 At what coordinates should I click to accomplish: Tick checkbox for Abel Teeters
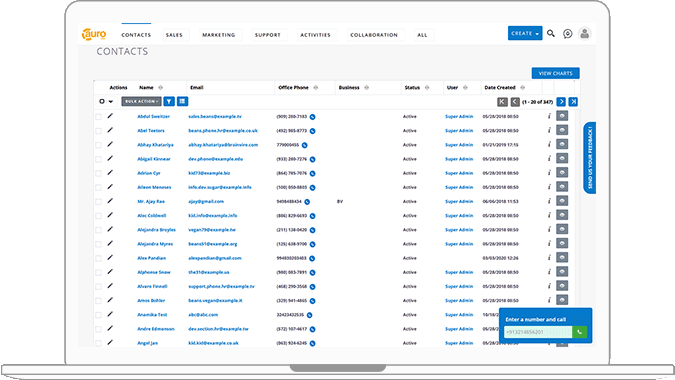tap(99, 131)
